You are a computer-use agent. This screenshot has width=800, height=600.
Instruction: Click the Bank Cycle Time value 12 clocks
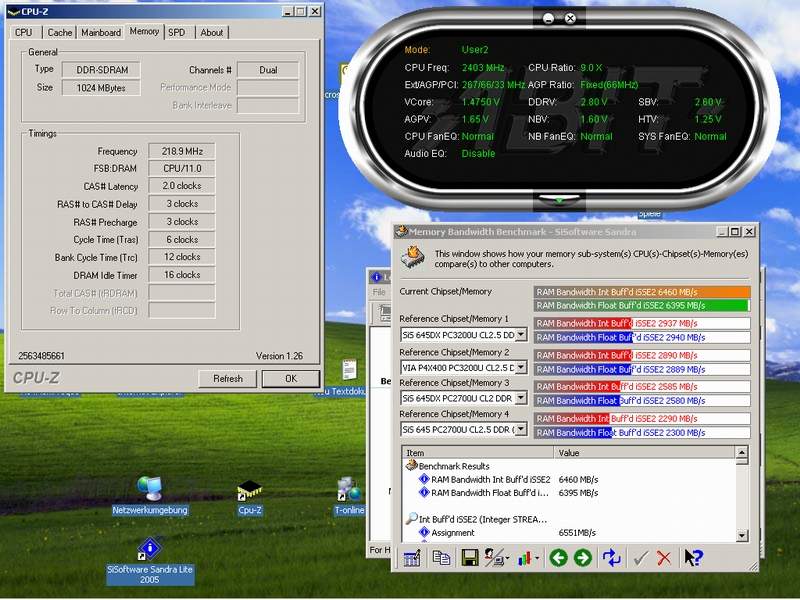click(x=182, y=257)
